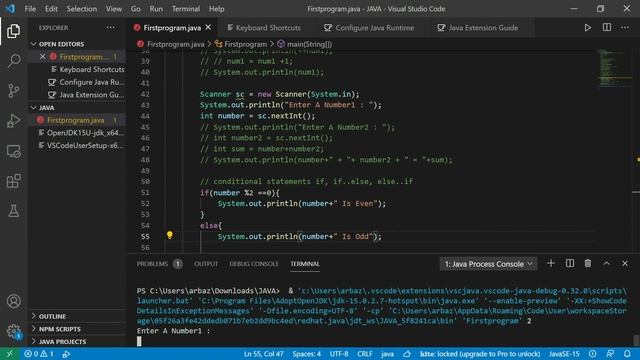Image resolution: width=640 pixels, height=360 pixels.
Task: Maximize the panel with up chevron
Action: 607,264
